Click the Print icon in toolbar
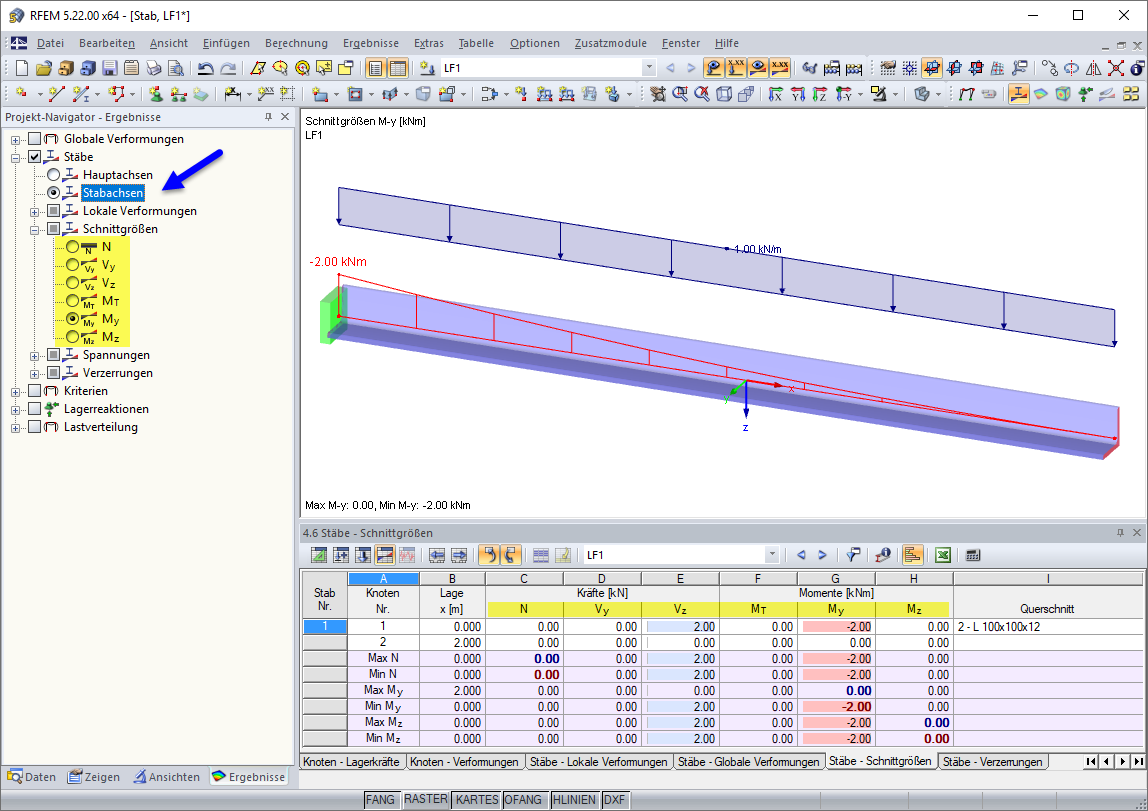This screenshot has width=1148, height=811. click(x=154, y=68)
